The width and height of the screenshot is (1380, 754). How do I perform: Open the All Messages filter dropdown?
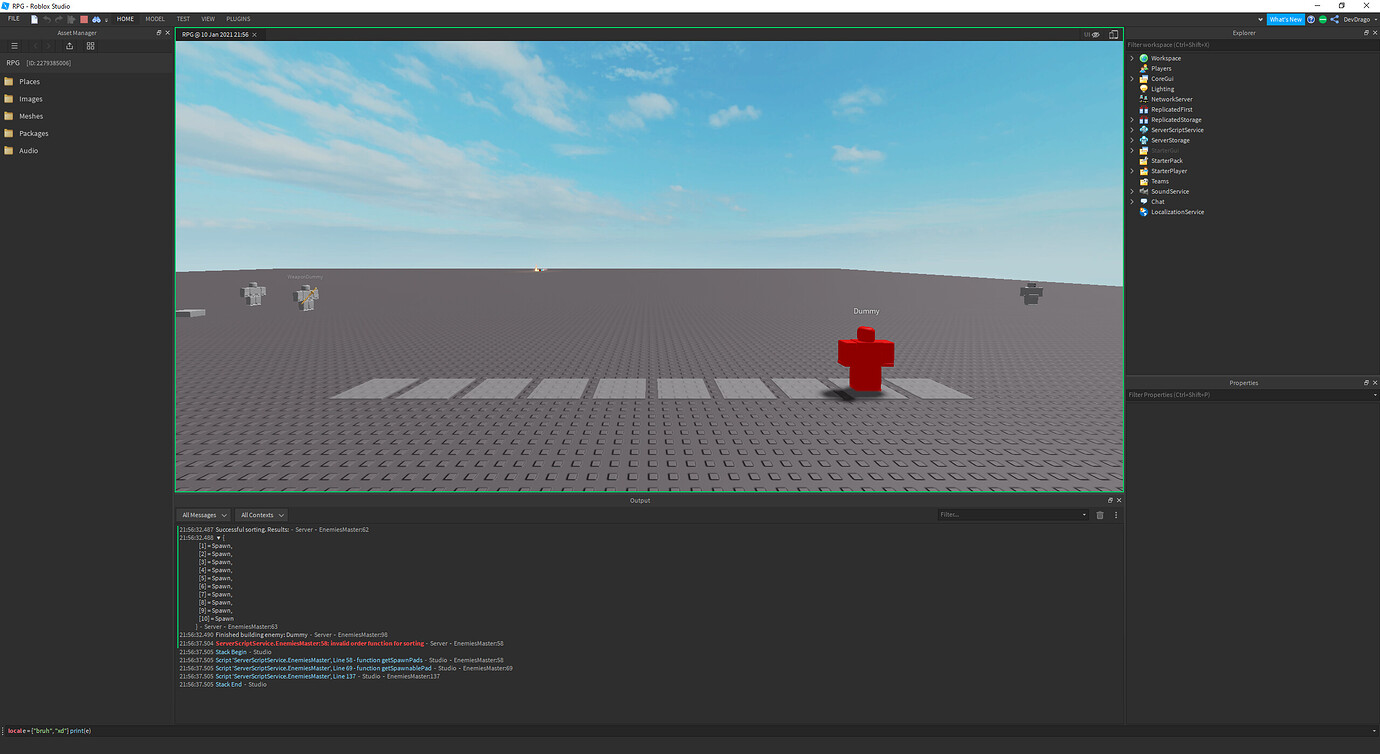point(203,514)
